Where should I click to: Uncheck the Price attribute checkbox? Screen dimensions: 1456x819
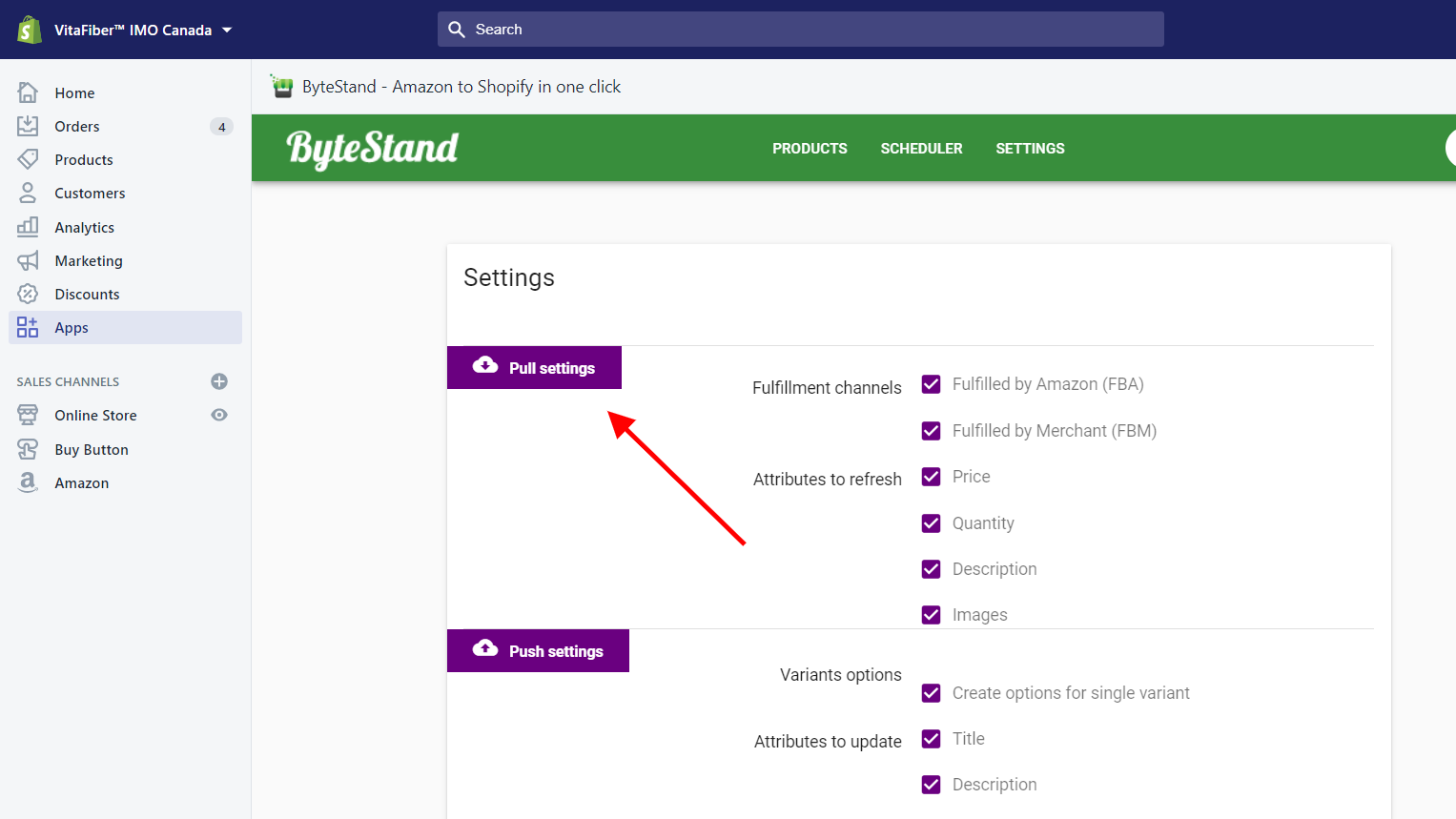[932, 477]
